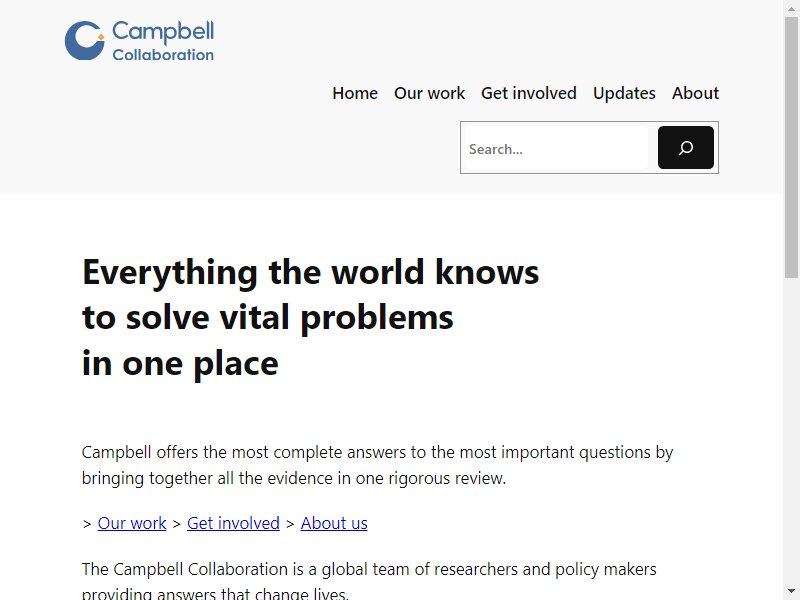Go to Updates in the top navigation
Image resolution: width=800 pixels, height=600 pixels.
coord(624,93)
